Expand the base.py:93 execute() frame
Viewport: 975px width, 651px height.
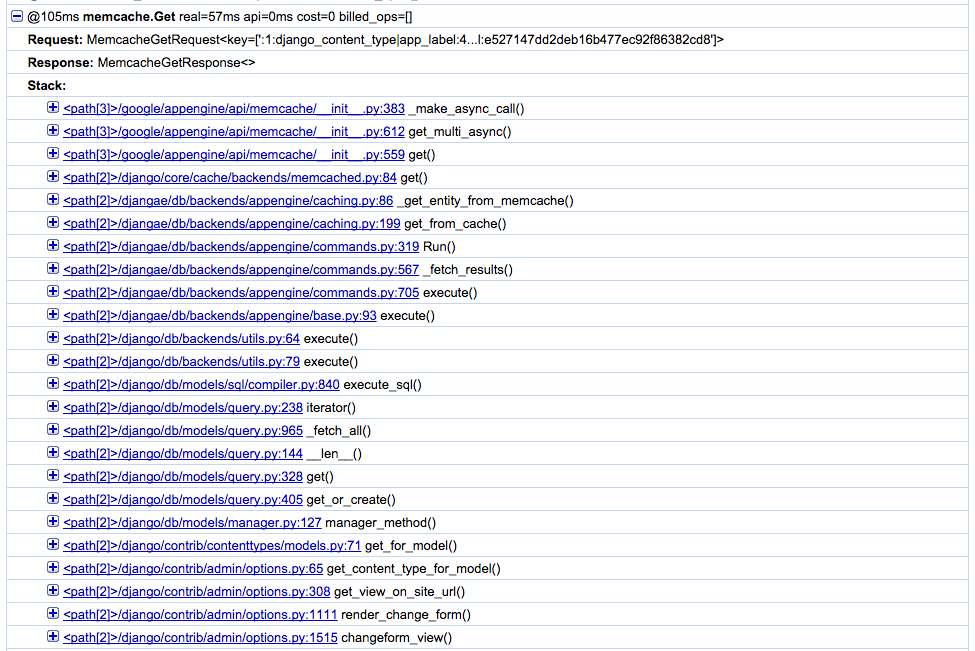[x=53, y=315]
